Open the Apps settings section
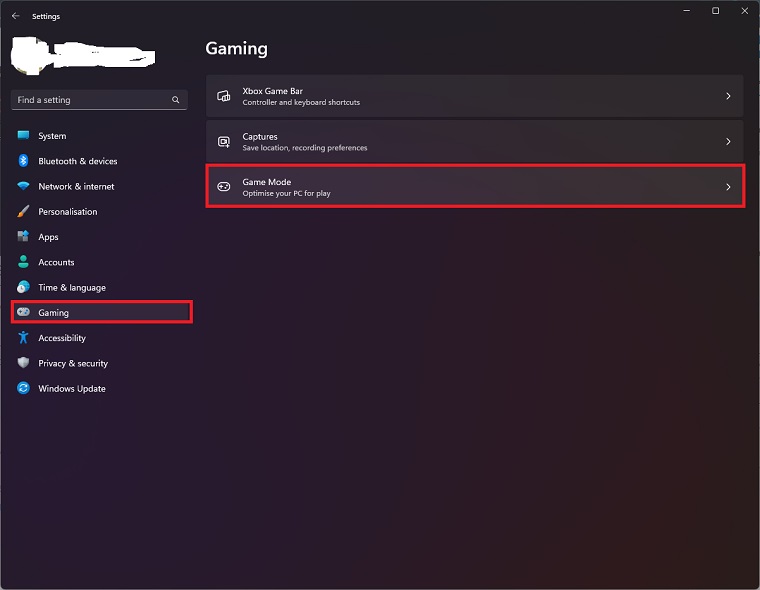Image resolution: width=760 pixels, height=590 pixels. click(48, 237)
